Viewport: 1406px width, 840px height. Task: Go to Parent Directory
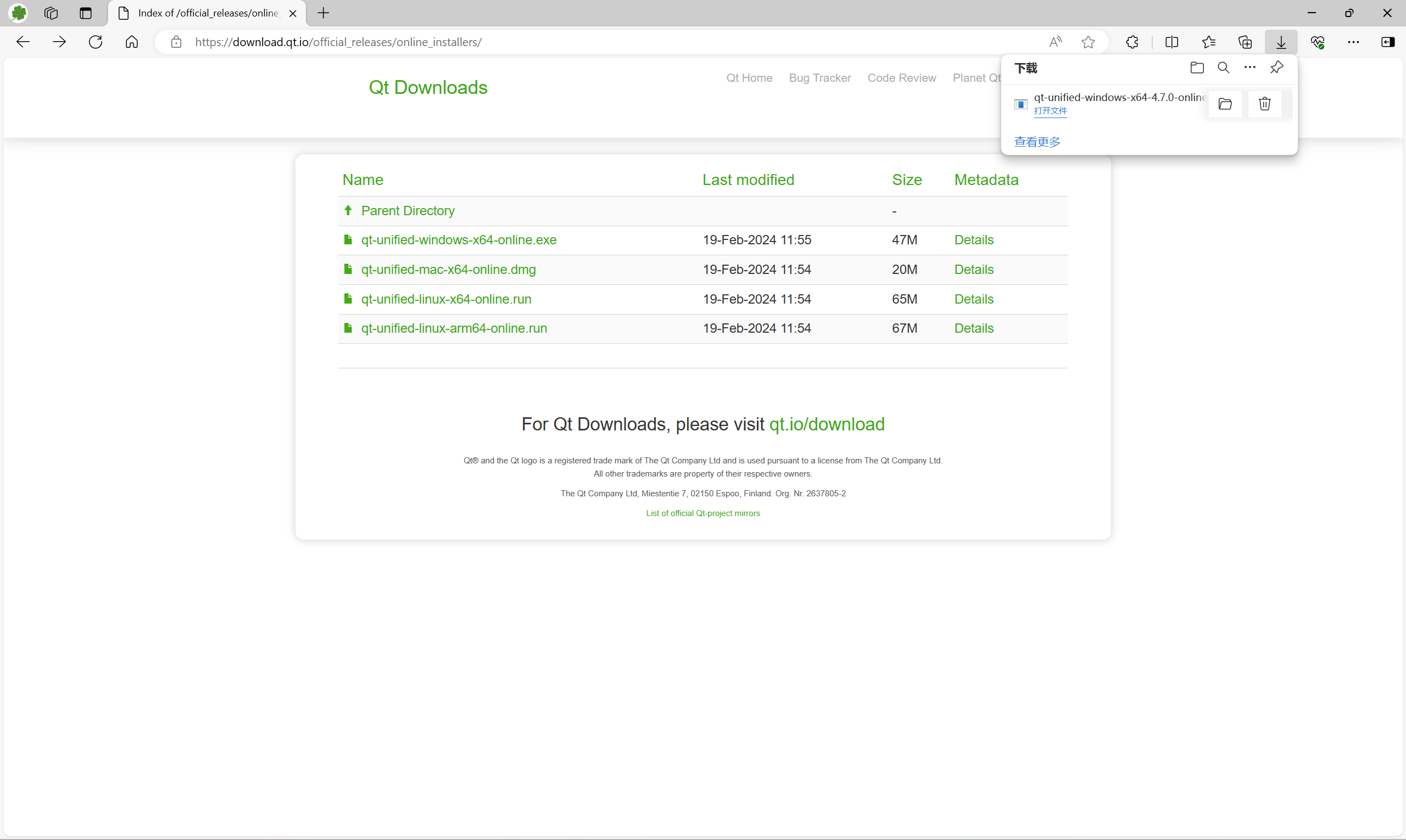[x=408, y=211]
